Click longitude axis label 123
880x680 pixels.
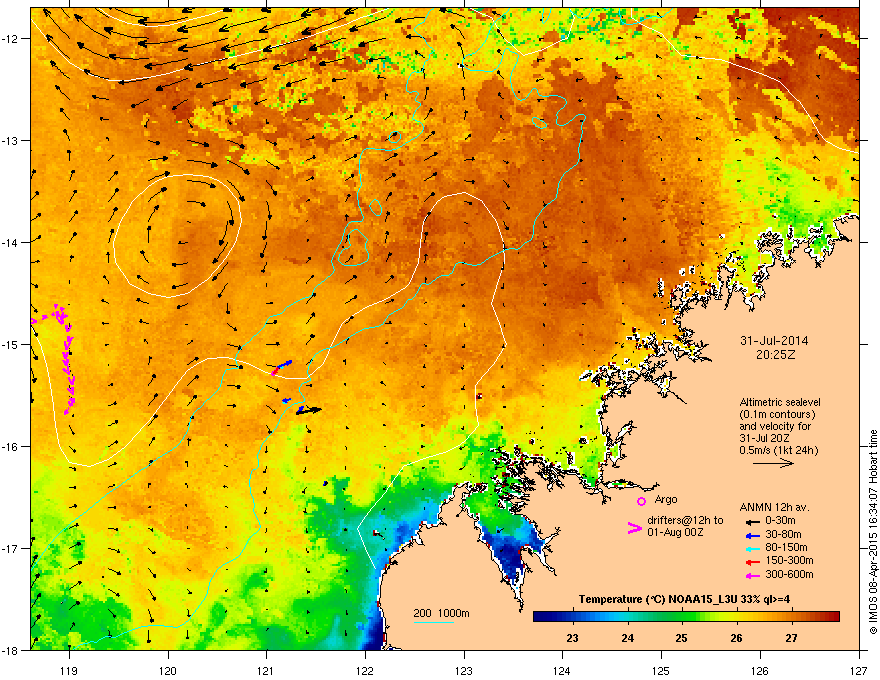tap(464, 671)
